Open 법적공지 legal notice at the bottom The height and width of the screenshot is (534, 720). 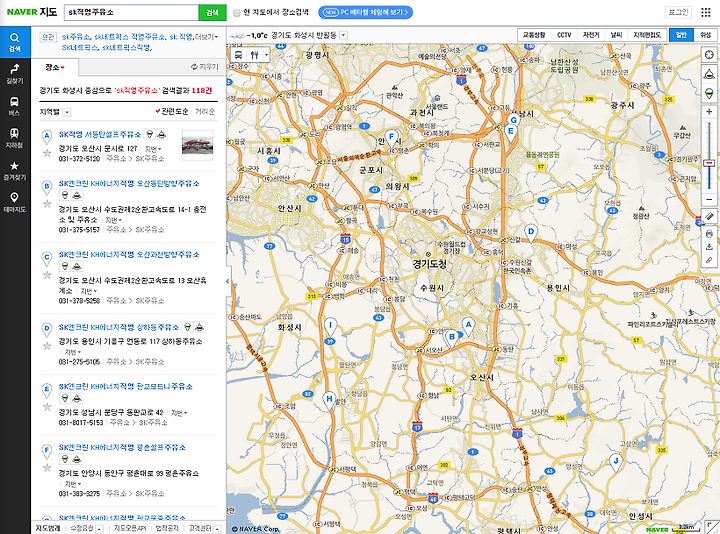pyautogui.click(x=167, y=528)
